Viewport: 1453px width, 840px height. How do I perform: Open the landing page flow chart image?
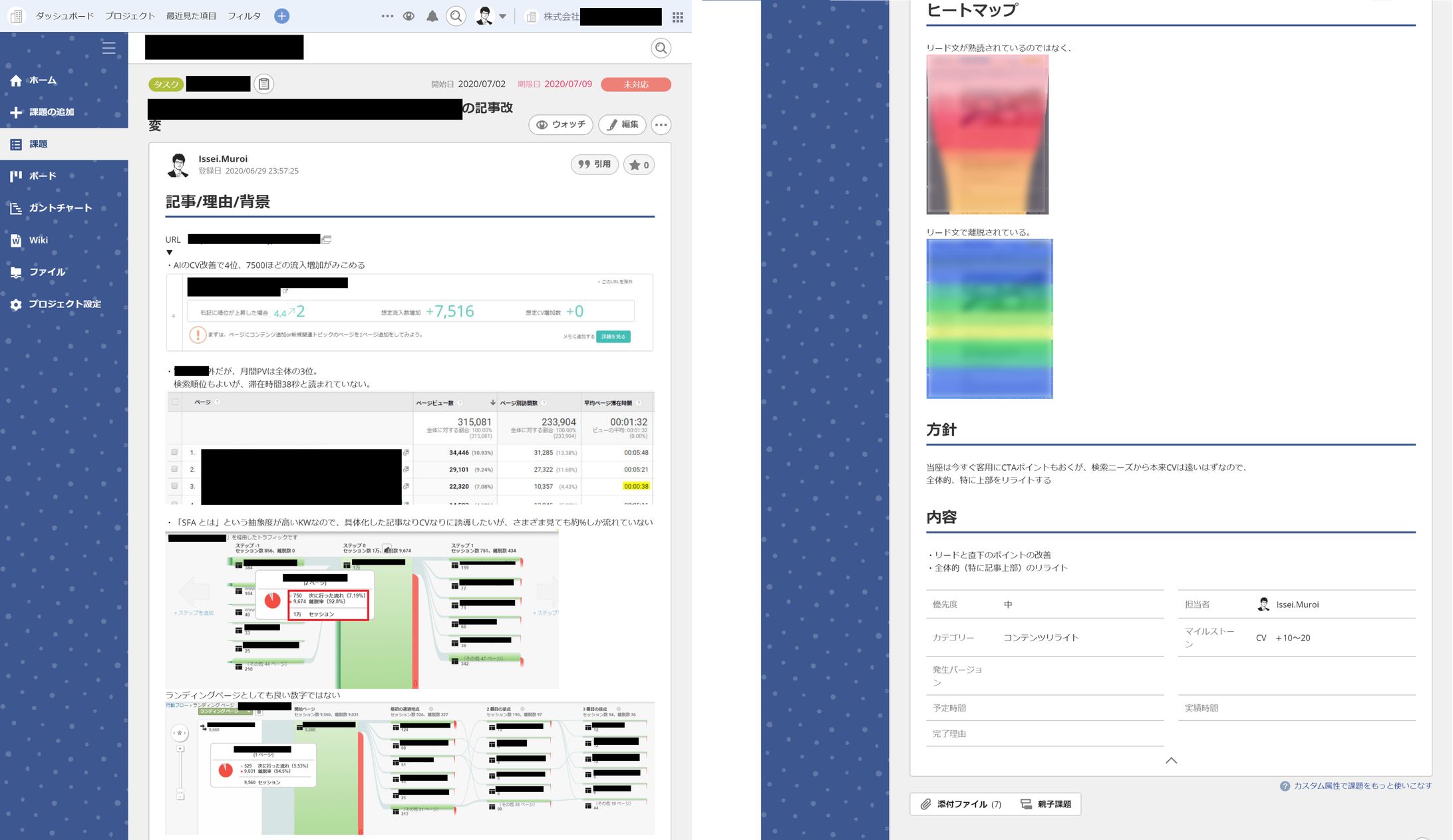pyautogui.click(x=410, y=768)
